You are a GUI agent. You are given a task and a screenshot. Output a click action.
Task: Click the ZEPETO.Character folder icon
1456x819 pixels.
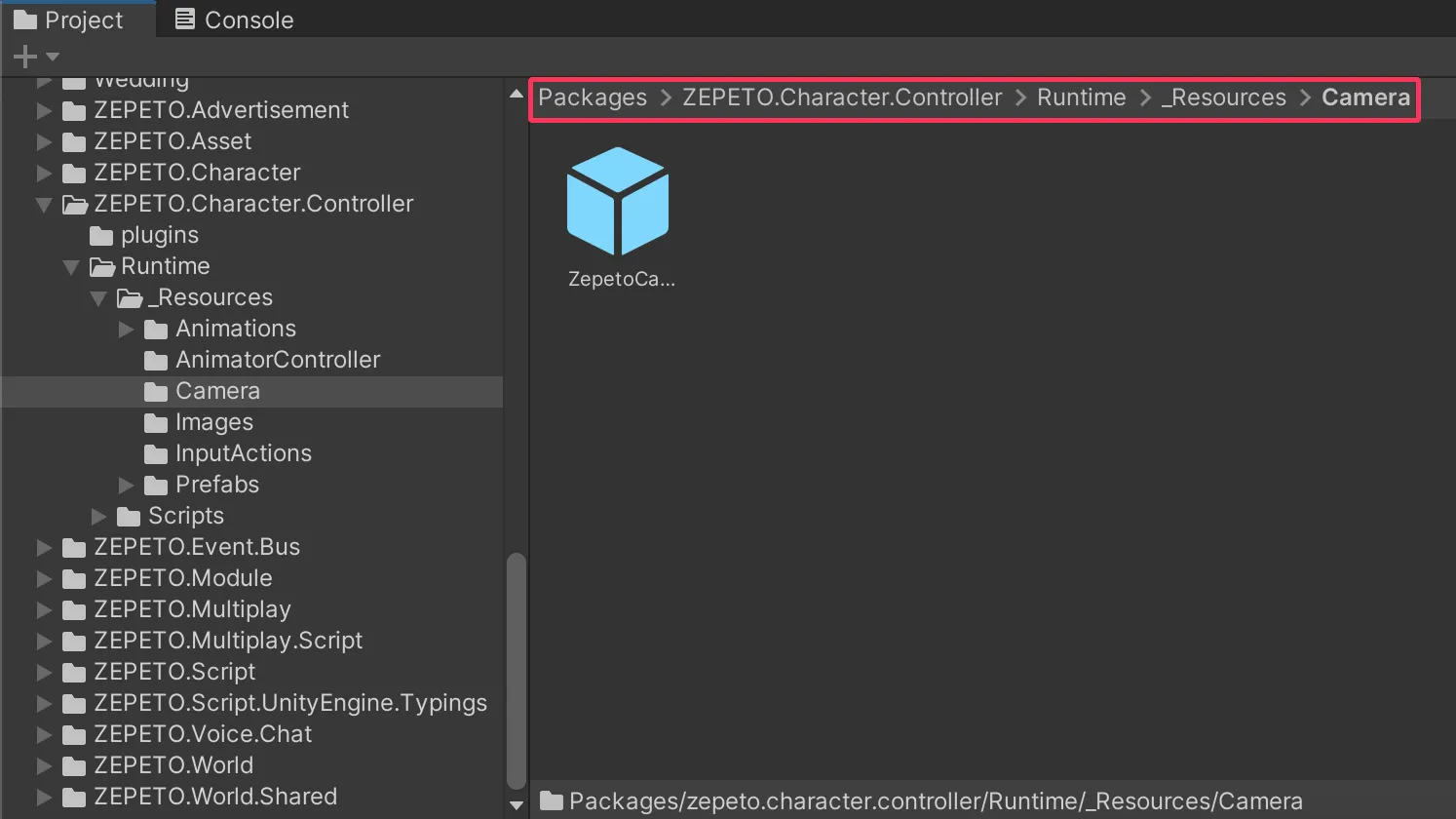74,174
